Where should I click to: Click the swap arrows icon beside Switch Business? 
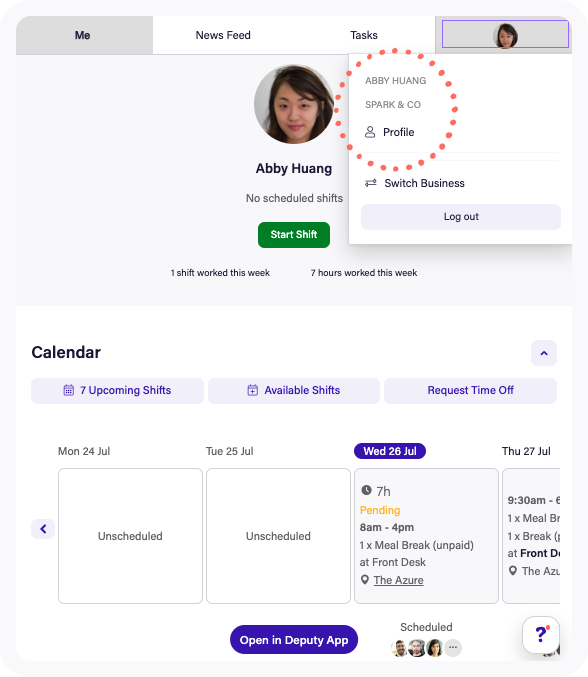pyautogui.click(x=370, y=183)
